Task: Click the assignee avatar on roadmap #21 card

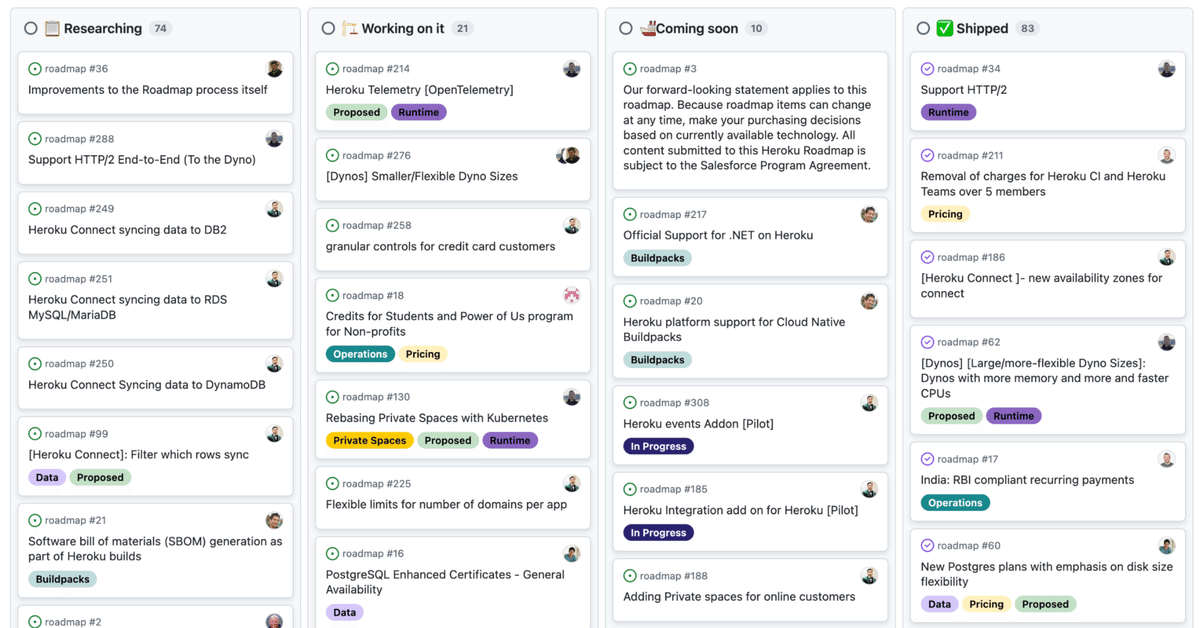Action: pyautogui.click(x=274, y=520)
